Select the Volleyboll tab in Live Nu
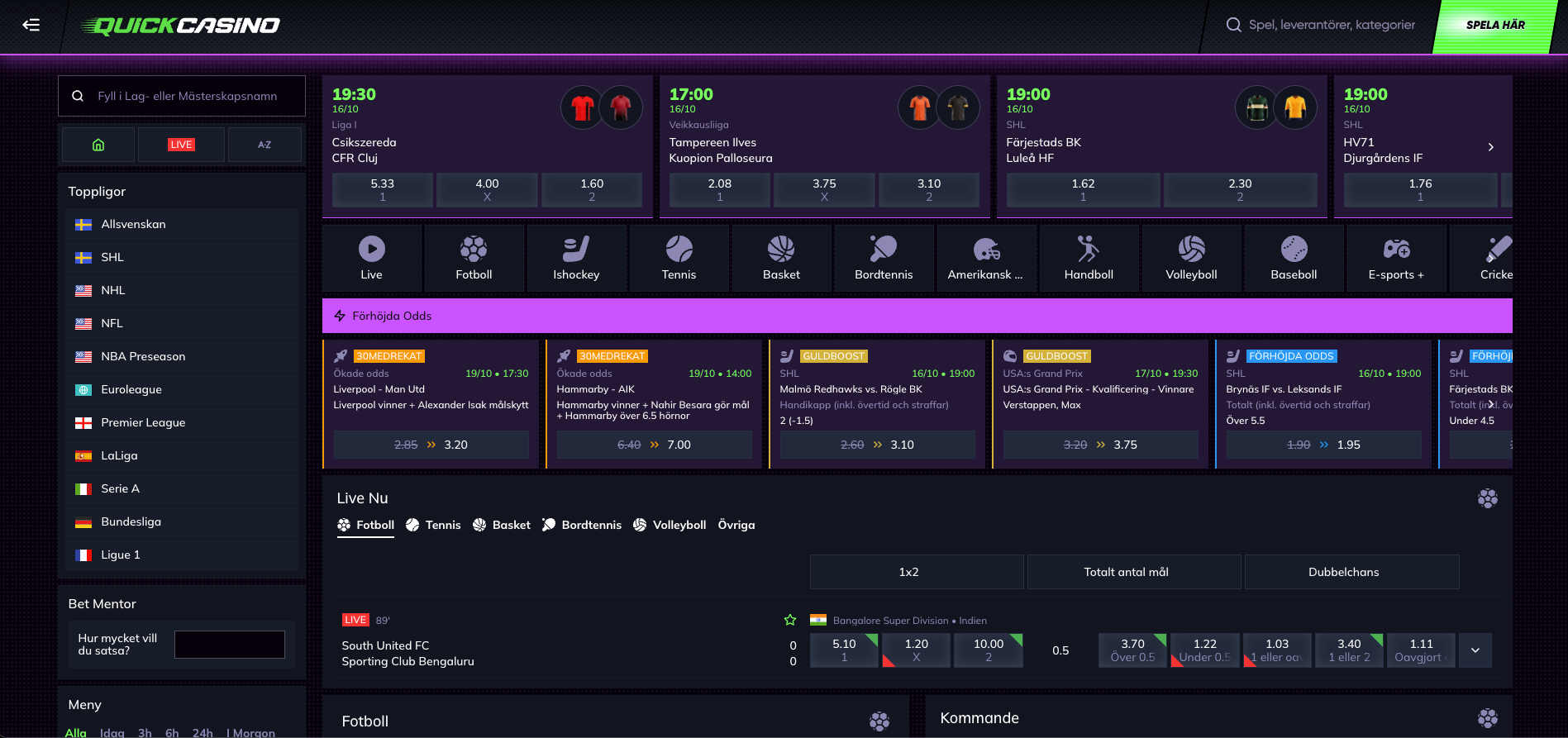This screenshot has height=738, width=1568. (670, 525)
